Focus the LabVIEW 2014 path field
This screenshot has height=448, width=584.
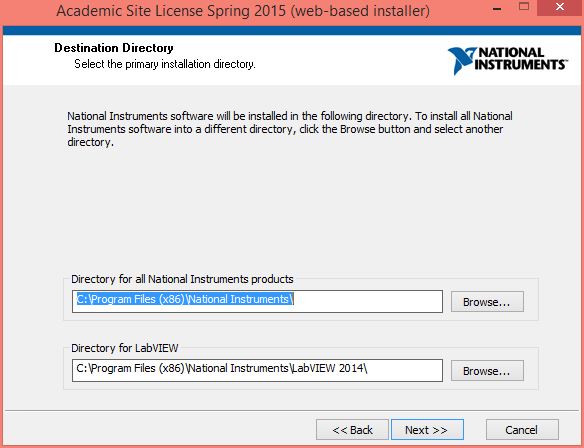tap(257, 370)
